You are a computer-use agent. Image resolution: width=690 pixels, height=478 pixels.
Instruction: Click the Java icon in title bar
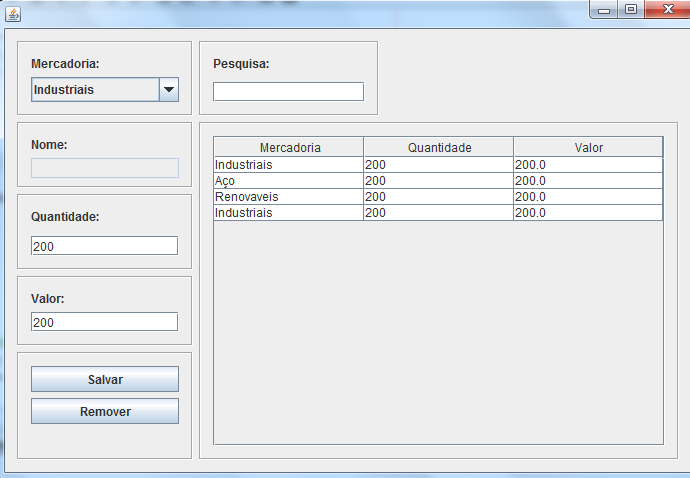point(13,15)
